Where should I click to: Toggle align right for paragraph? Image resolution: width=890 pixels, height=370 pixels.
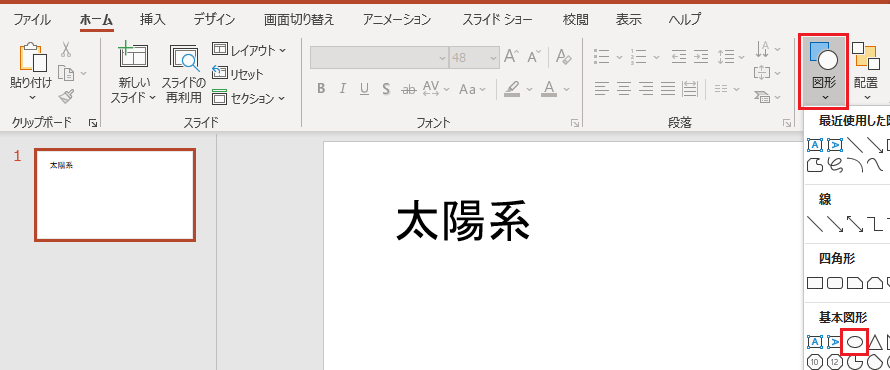coord(646,89)
